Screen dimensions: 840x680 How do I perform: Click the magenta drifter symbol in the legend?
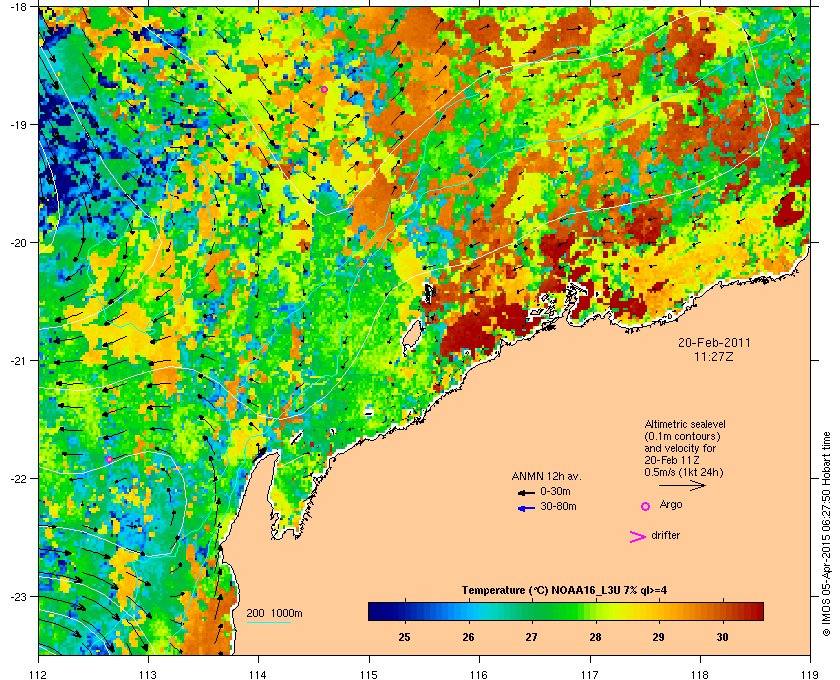(638, 537)
